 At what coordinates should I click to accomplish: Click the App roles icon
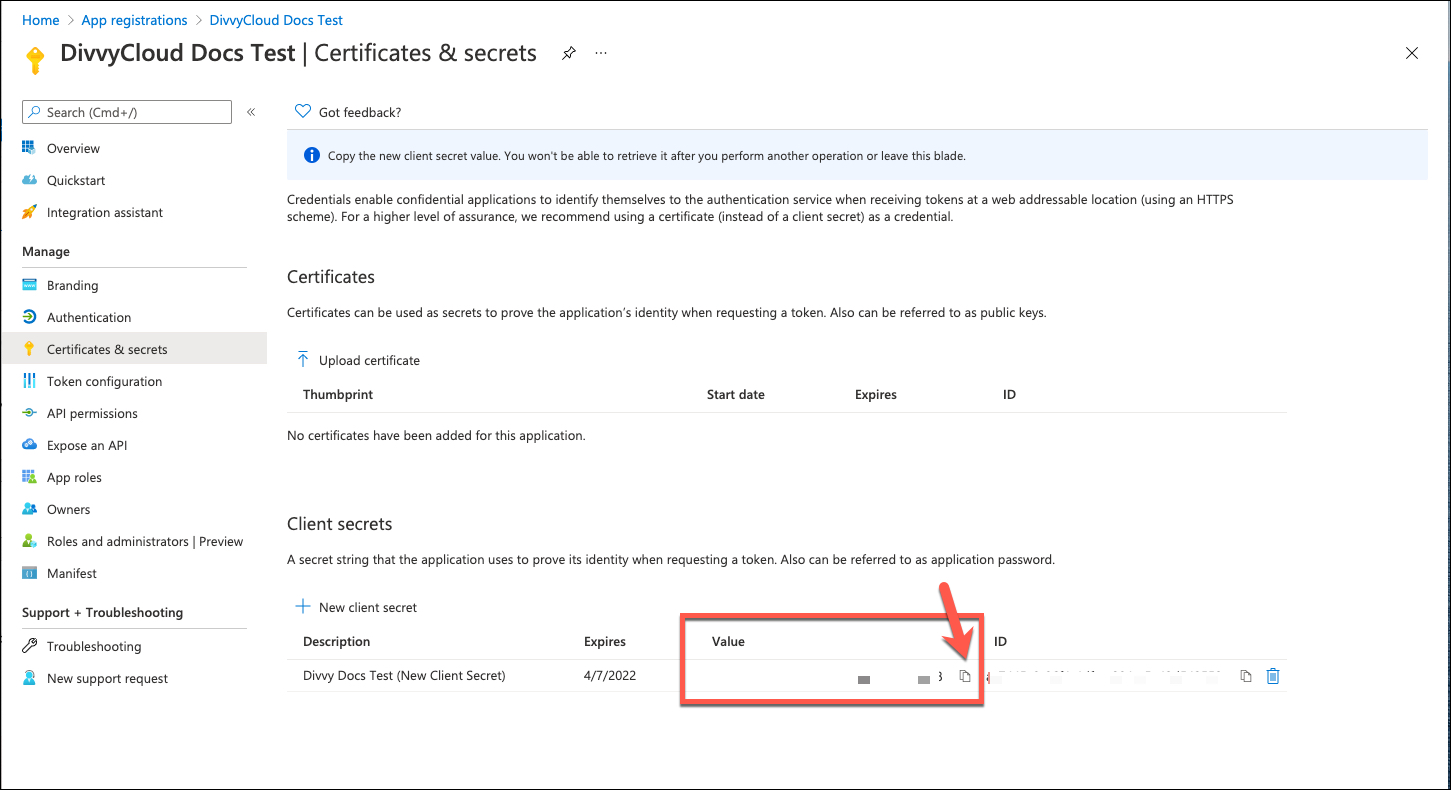point(29,477)
